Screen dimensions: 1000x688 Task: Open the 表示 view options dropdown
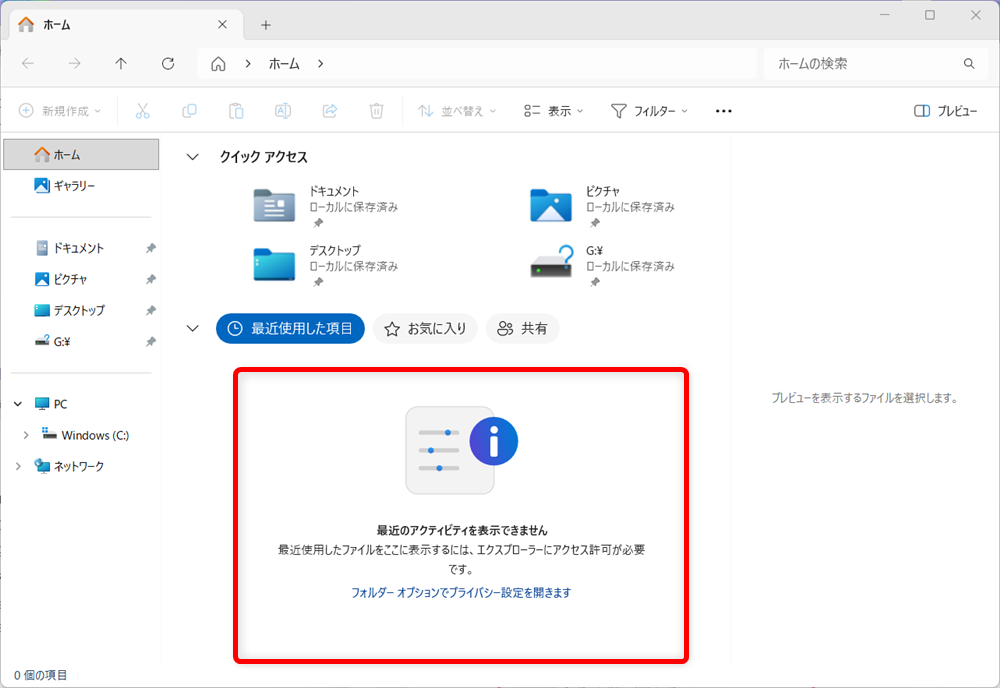click(553, 111)
